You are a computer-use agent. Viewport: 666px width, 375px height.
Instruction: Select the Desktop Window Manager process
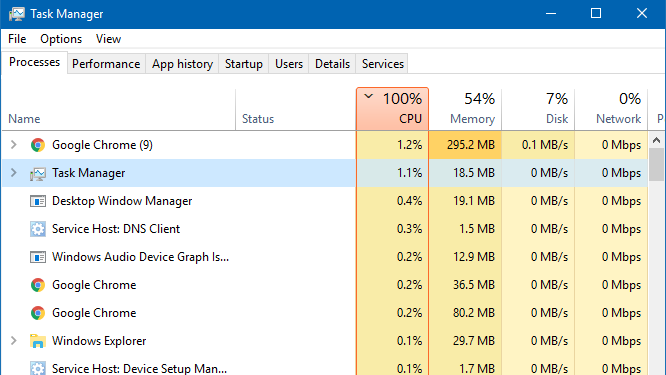coord(122,201)
